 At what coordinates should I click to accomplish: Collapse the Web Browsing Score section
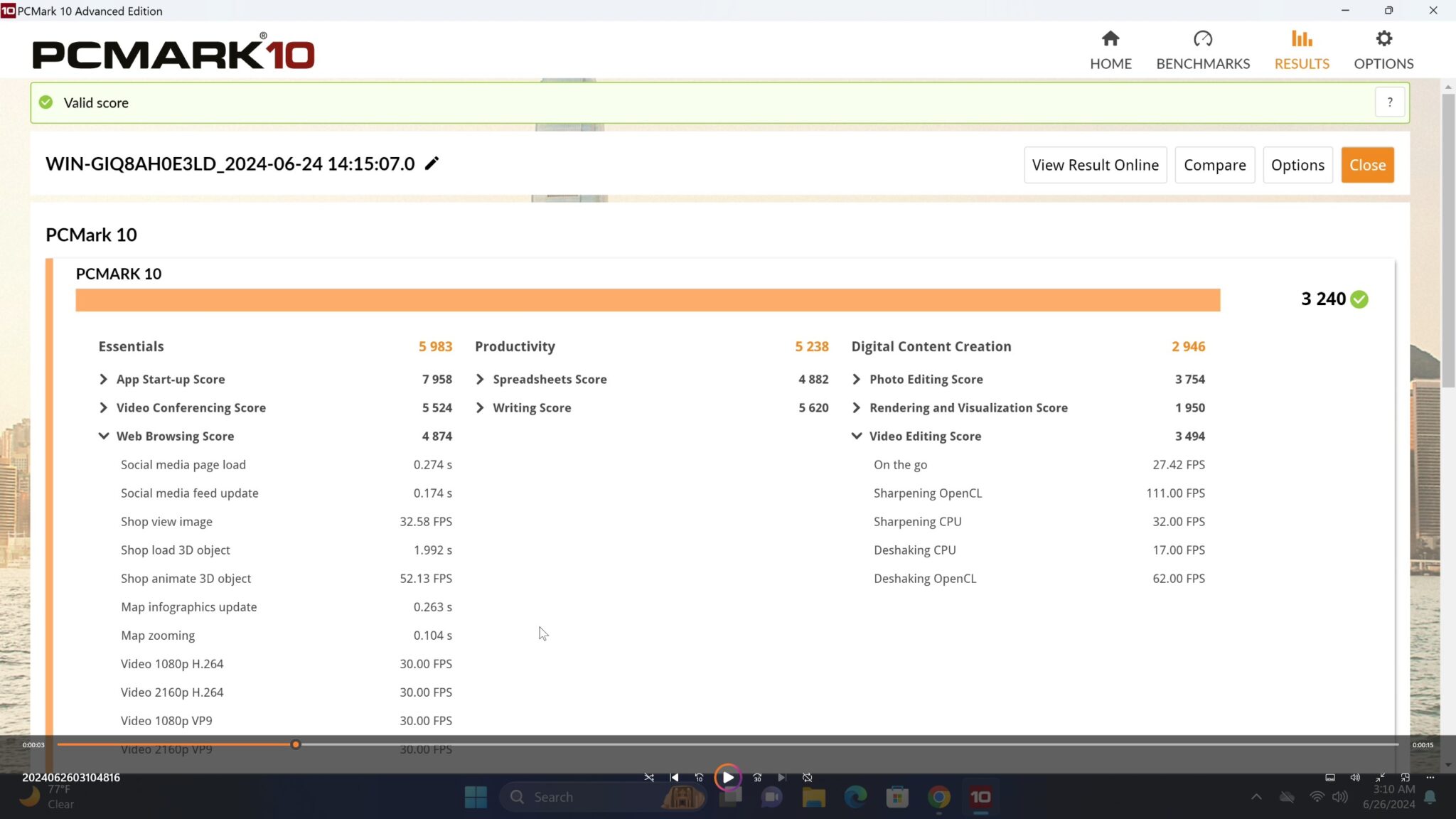(104, 436)
